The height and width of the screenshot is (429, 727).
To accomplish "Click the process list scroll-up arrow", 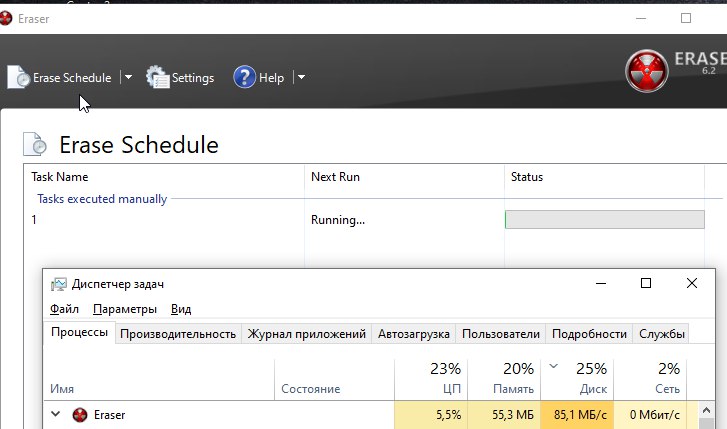I will pos(706,410).
